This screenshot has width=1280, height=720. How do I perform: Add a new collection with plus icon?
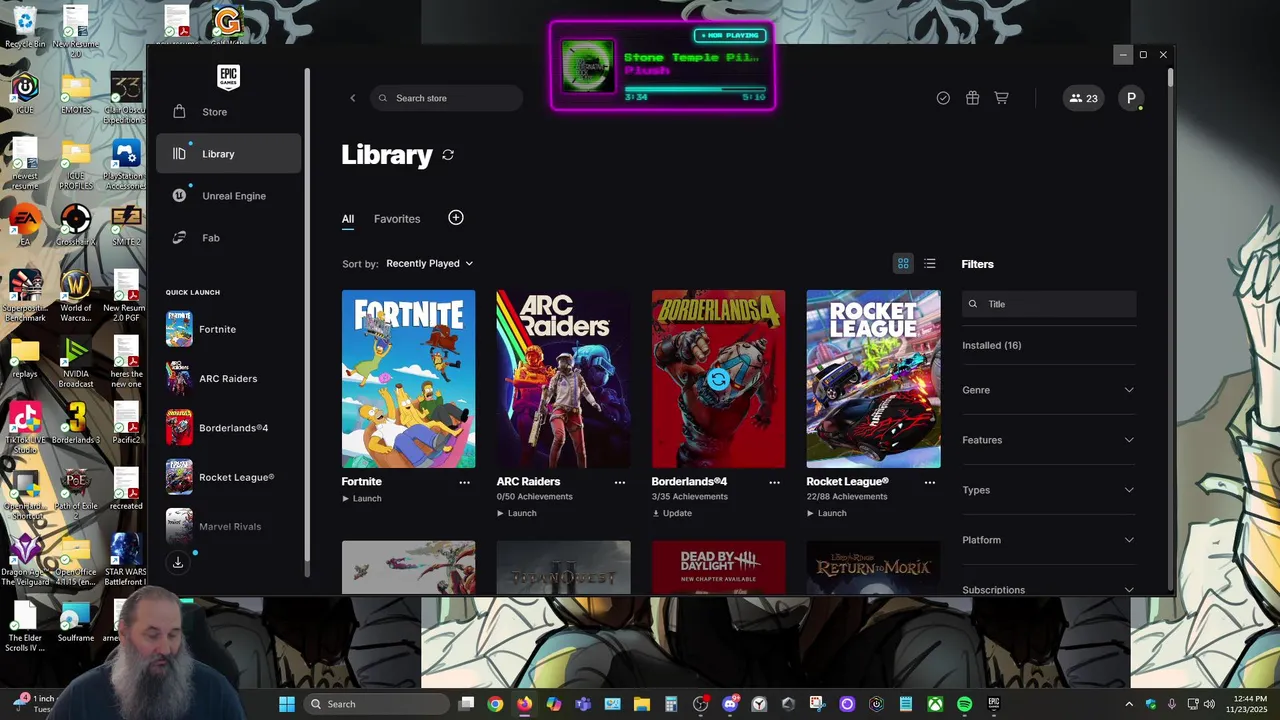click(x=456, y=218)
